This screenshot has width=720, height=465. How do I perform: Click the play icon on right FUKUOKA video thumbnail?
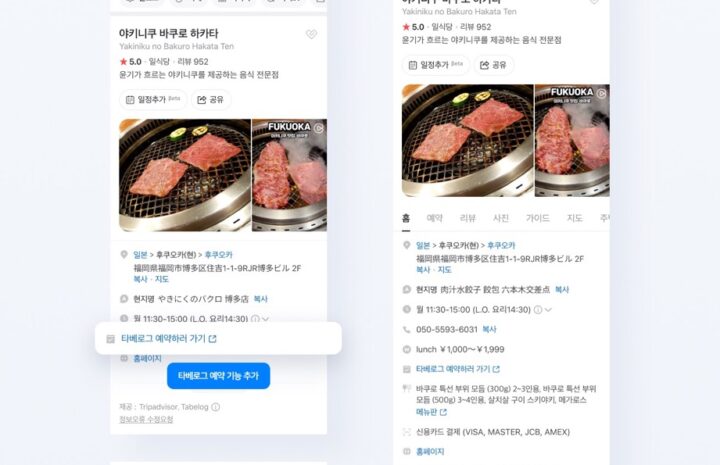click(x=601, y=94)
